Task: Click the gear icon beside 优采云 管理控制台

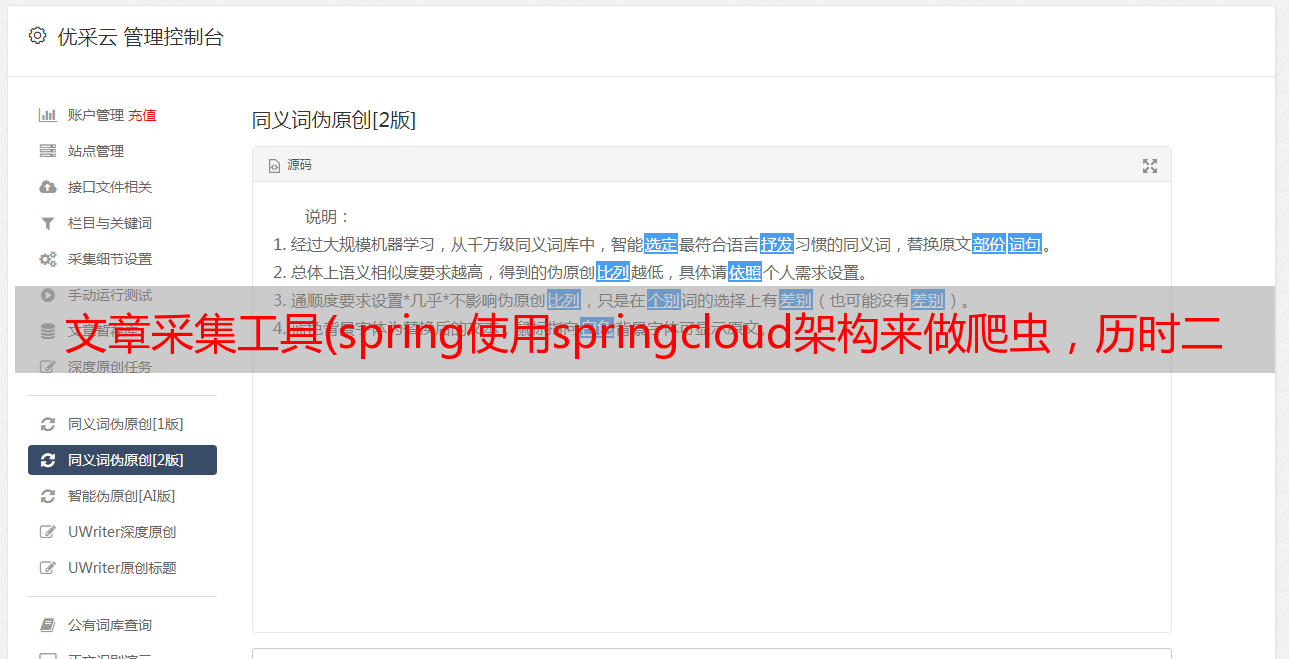Action: pos(37,36)
